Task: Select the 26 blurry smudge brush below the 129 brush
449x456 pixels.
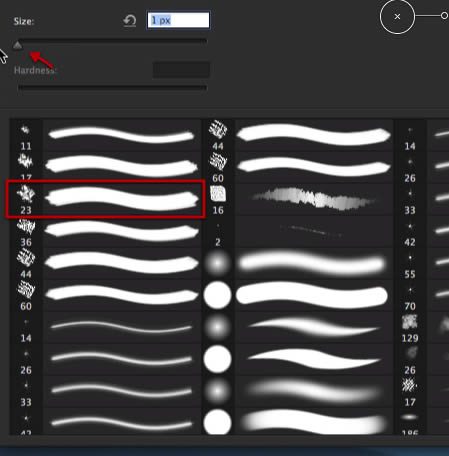Action: [422, 359]
